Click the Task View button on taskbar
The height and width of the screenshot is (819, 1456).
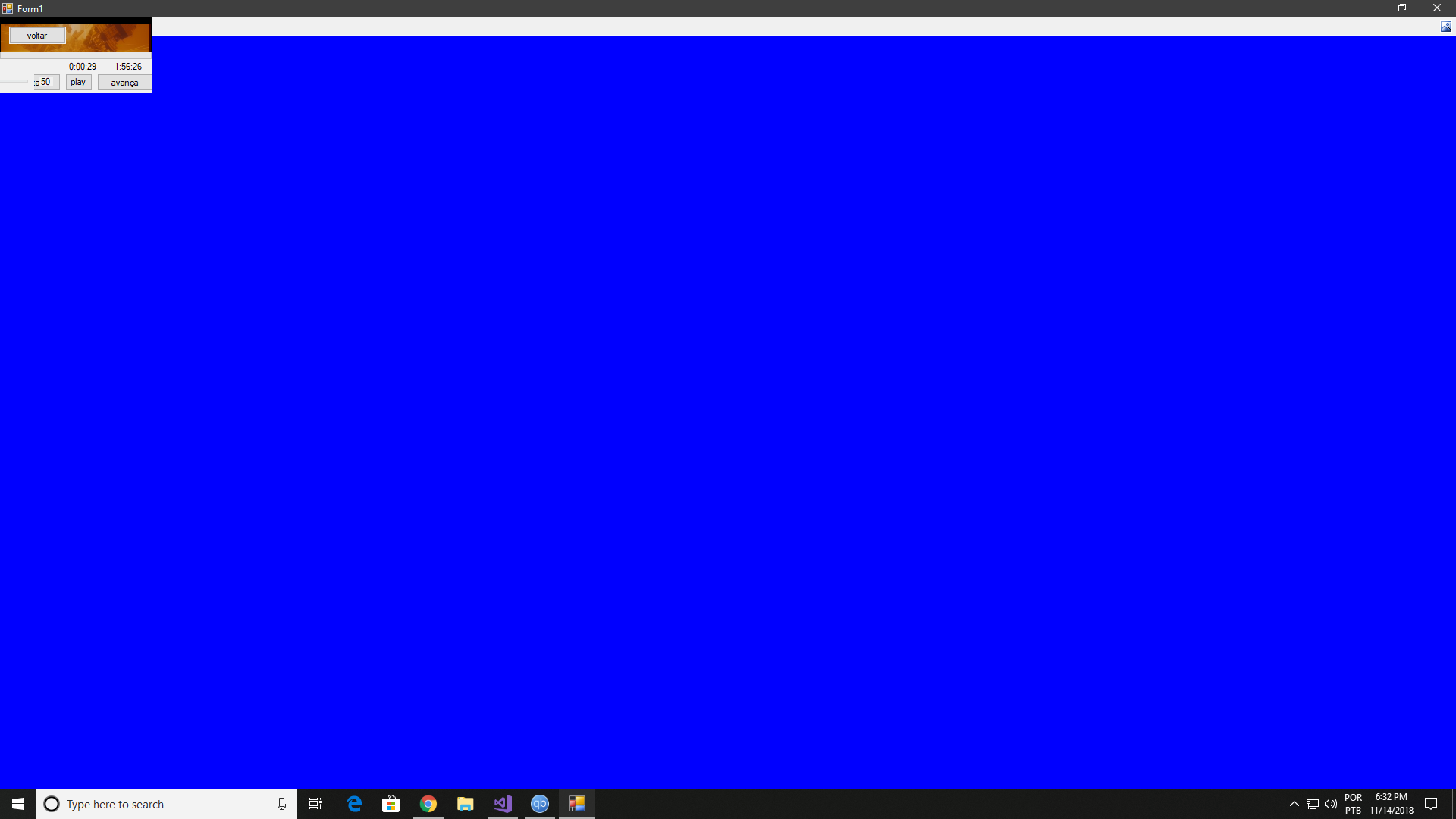coord(316,803)
